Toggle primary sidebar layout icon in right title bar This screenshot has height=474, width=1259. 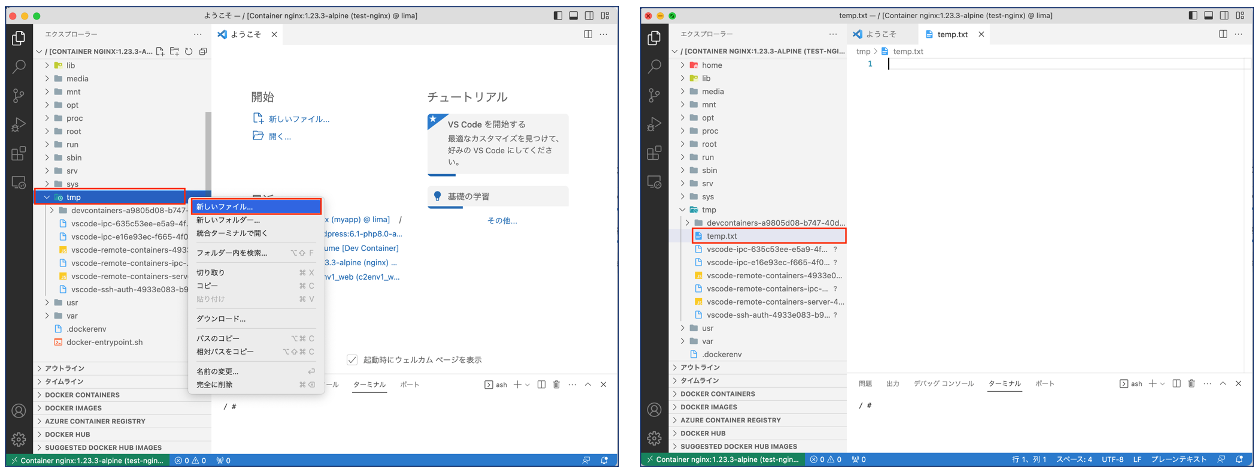tap(1191, 17)
